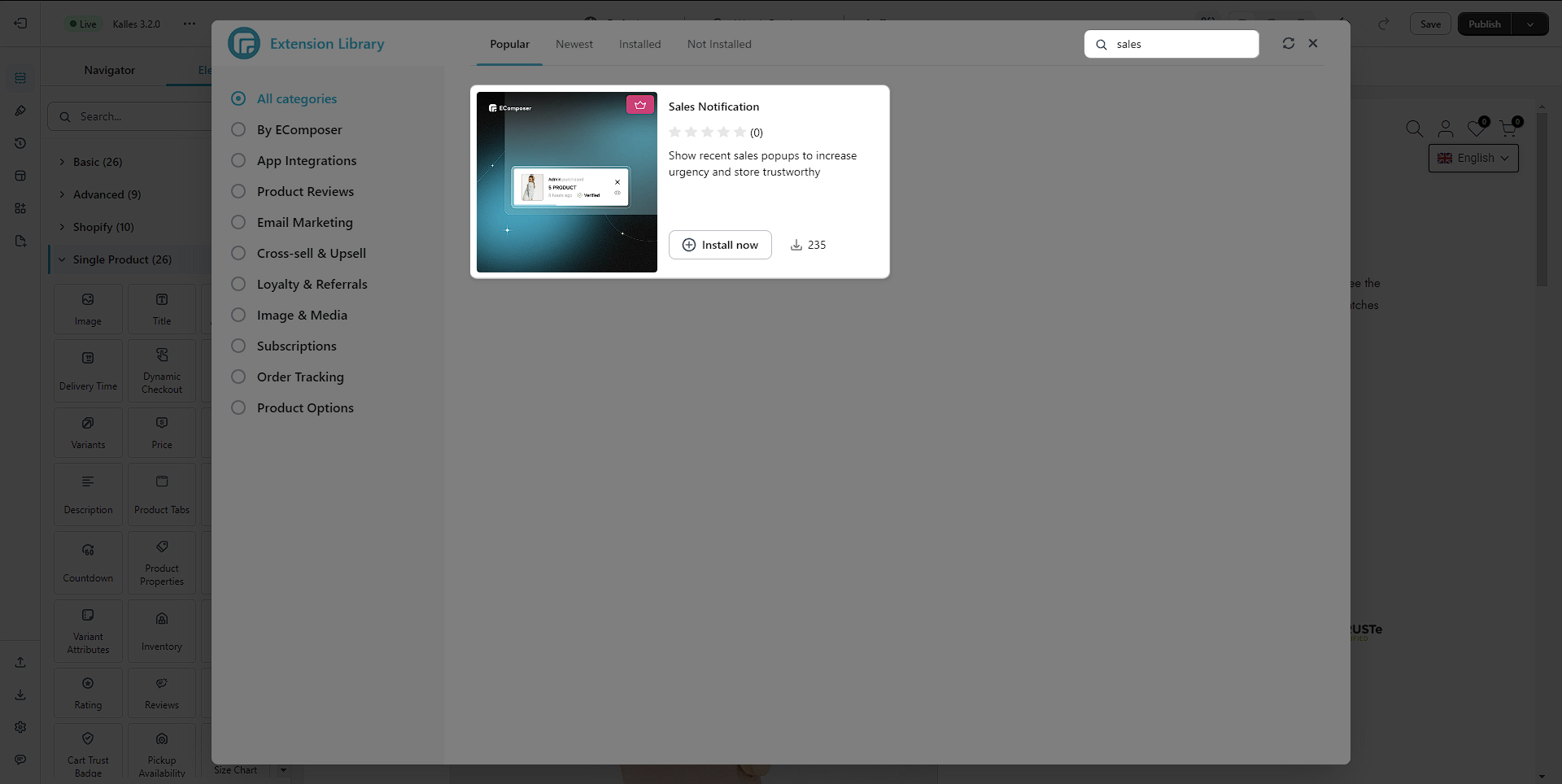Select the Cart Trust Badge element
This screenshot has width=1562, height=784.
88,753
